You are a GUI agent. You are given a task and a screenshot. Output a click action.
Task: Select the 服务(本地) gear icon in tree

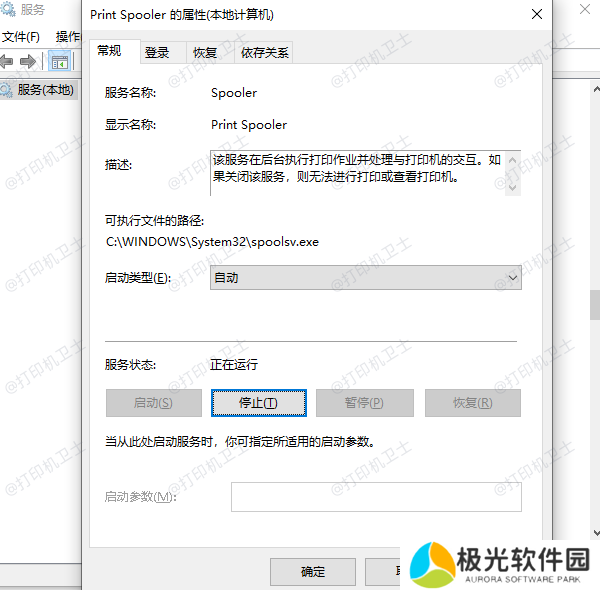(7, 90)
